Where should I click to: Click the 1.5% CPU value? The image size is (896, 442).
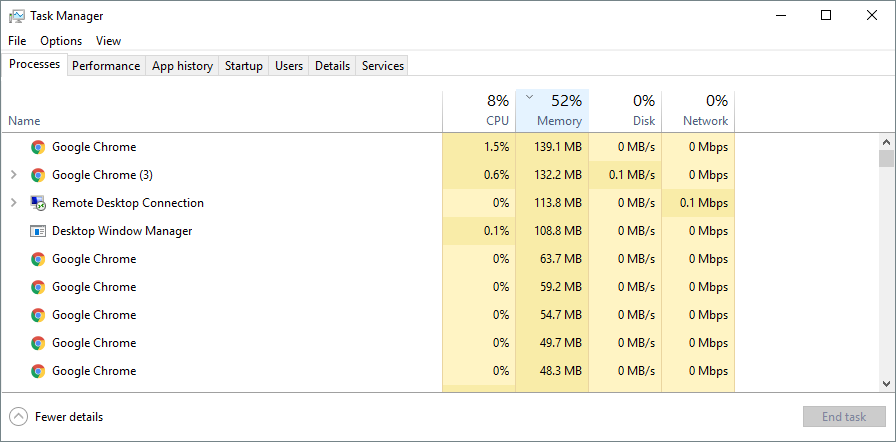click(497, 147)
